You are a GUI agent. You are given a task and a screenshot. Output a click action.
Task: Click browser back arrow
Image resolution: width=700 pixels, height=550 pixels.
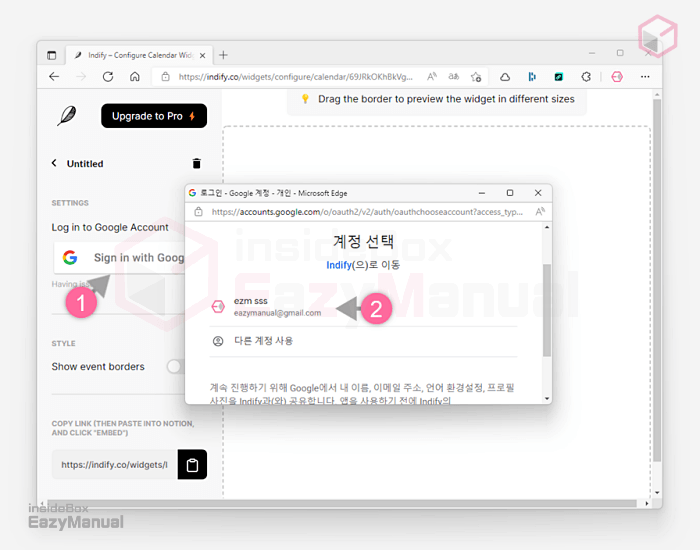pos(54,77)
